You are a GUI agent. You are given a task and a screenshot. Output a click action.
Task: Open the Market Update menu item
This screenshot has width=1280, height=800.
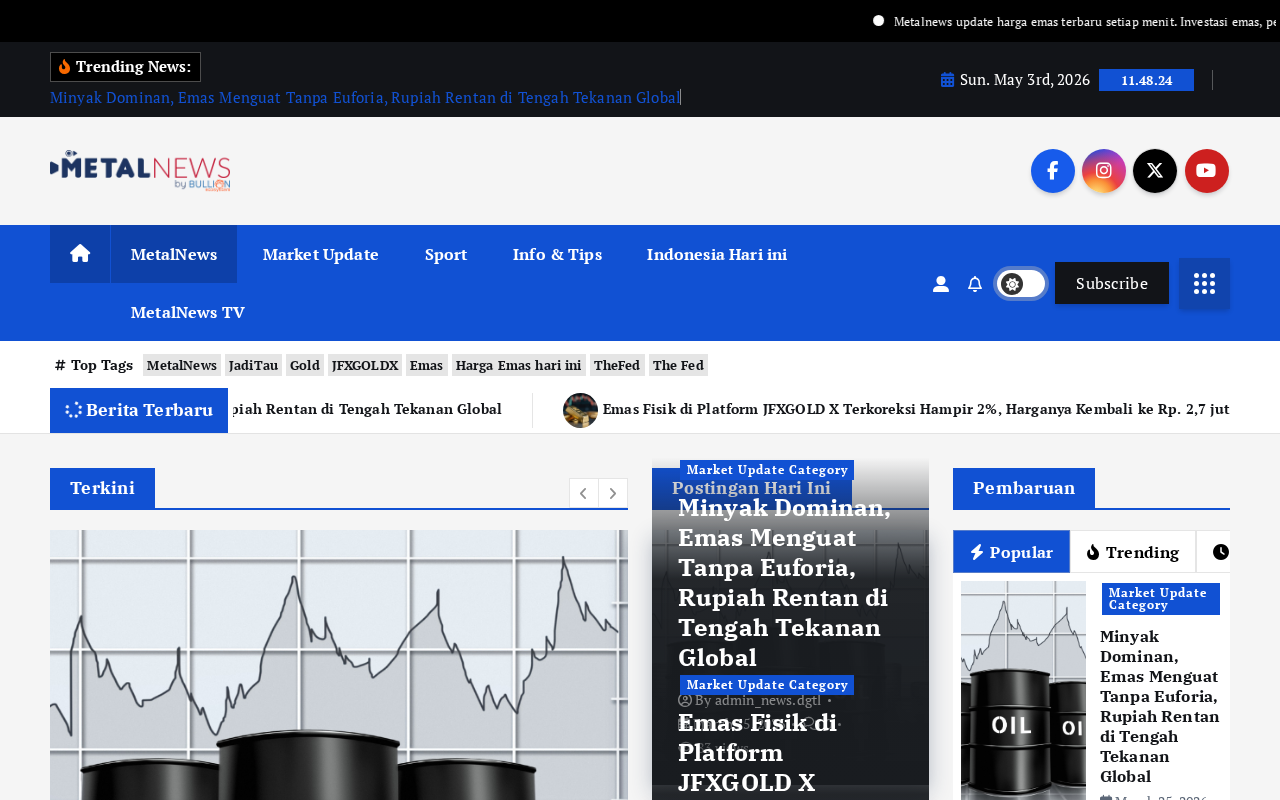tap(321, 254)
